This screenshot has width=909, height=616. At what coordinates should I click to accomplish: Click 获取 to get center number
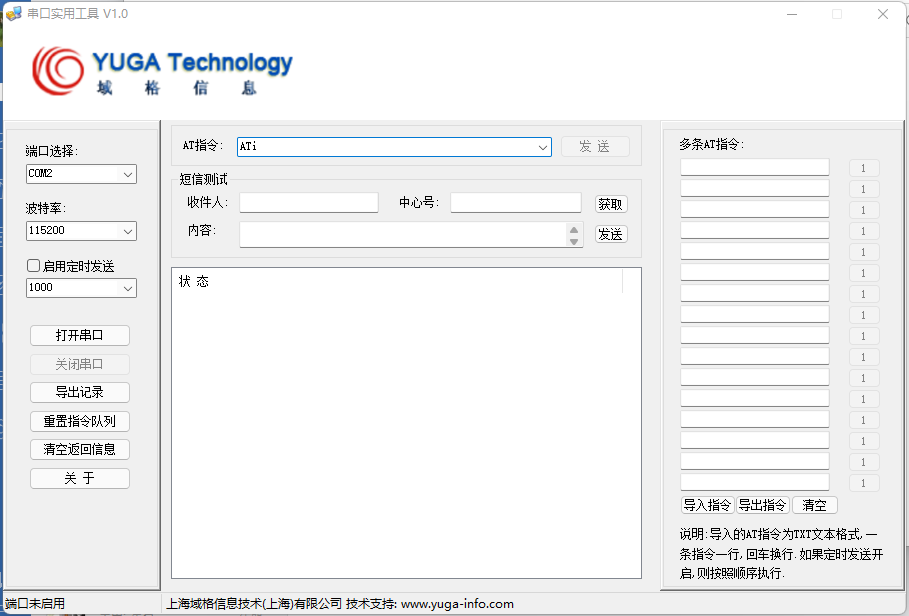pyautogui.click(x=611, y=204)
